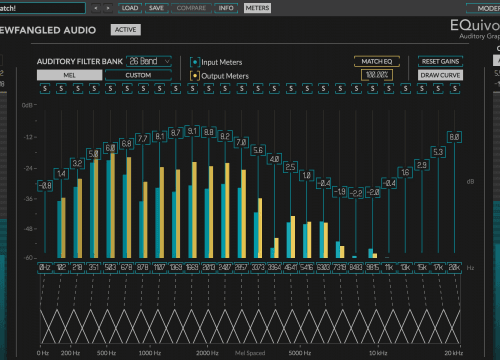Solo the 0Hz band with S button
This screenshot has width=500, height=360.
coord(45,89)
